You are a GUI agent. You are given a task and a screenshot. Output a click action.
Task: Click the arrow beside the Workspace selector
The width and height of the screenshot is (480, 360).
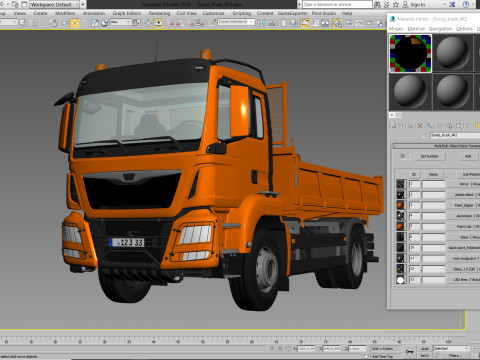(83, 4)
